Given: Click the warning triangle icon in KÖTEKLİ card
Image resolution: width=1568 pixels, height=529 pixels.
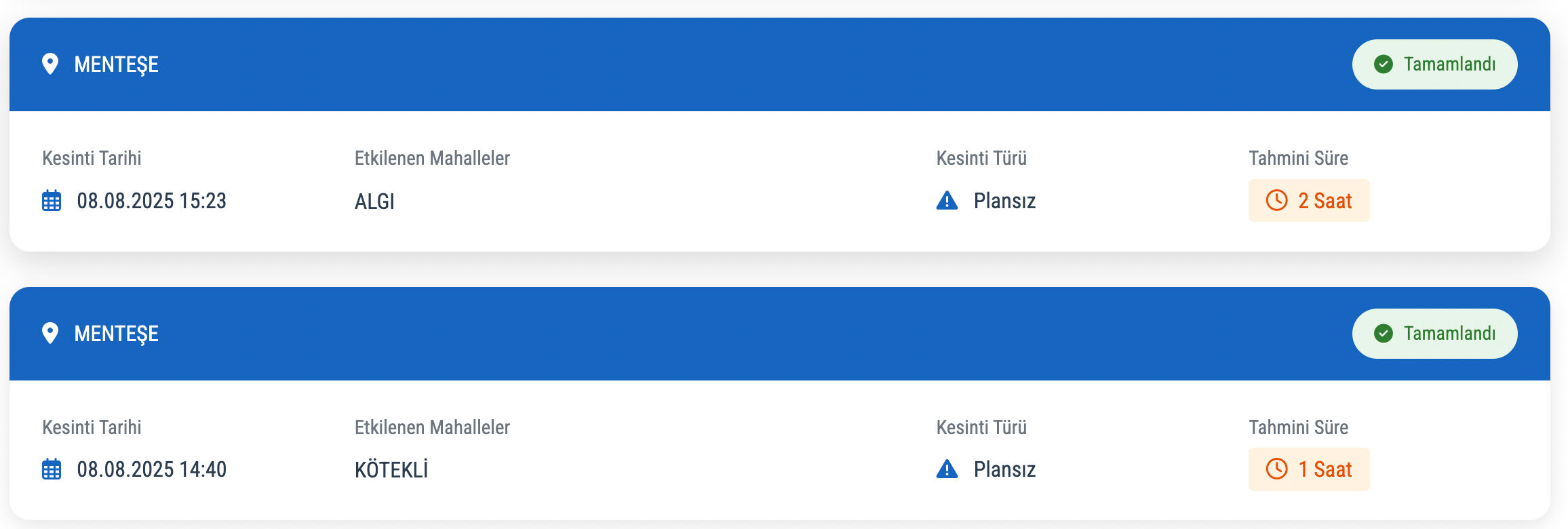Looking at the screenshot, I should [x=947, y=469].
